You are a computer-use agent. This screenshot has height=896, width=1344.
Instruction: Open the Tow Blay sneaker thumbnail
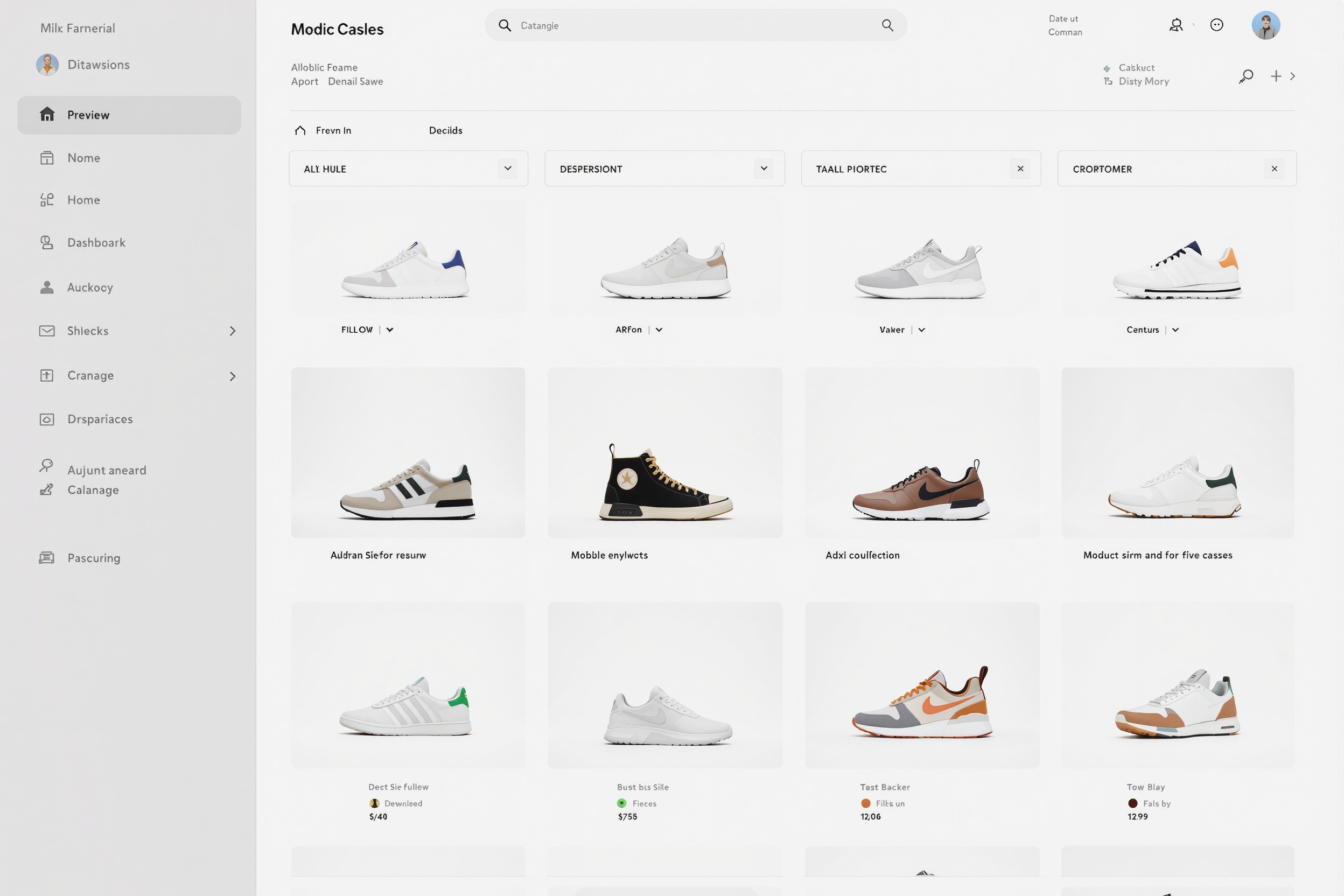[x=1178, y=685]
